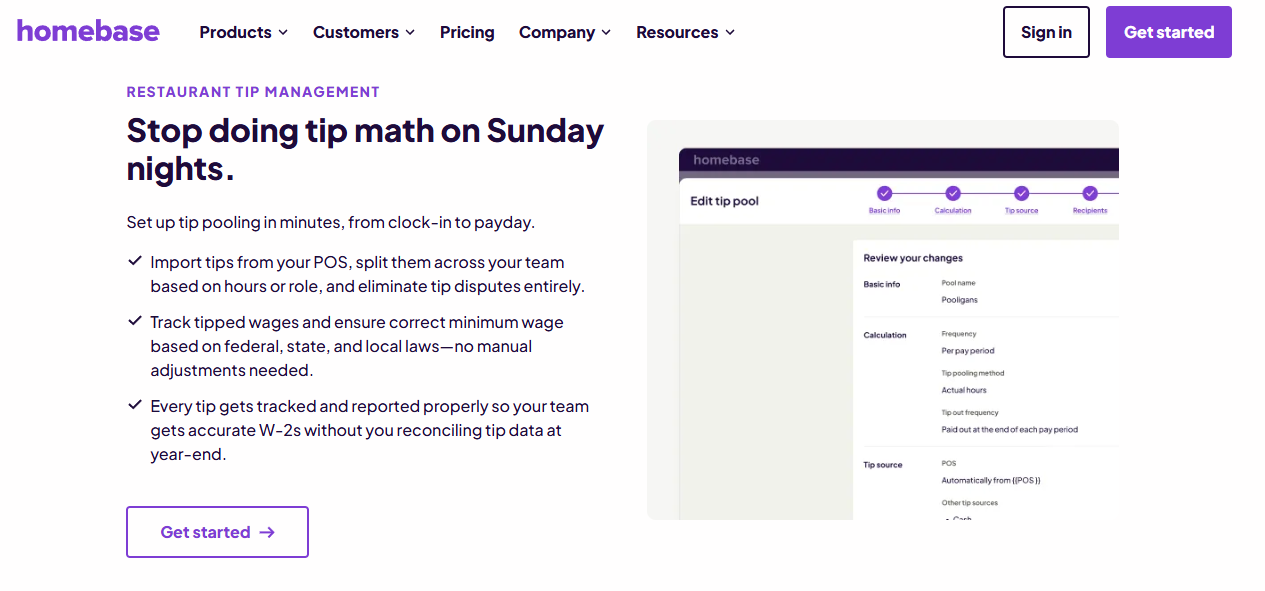Click checkmark beside Every tip gets tracked
The width and height of the screenshot is (1265, 591).
134,405
